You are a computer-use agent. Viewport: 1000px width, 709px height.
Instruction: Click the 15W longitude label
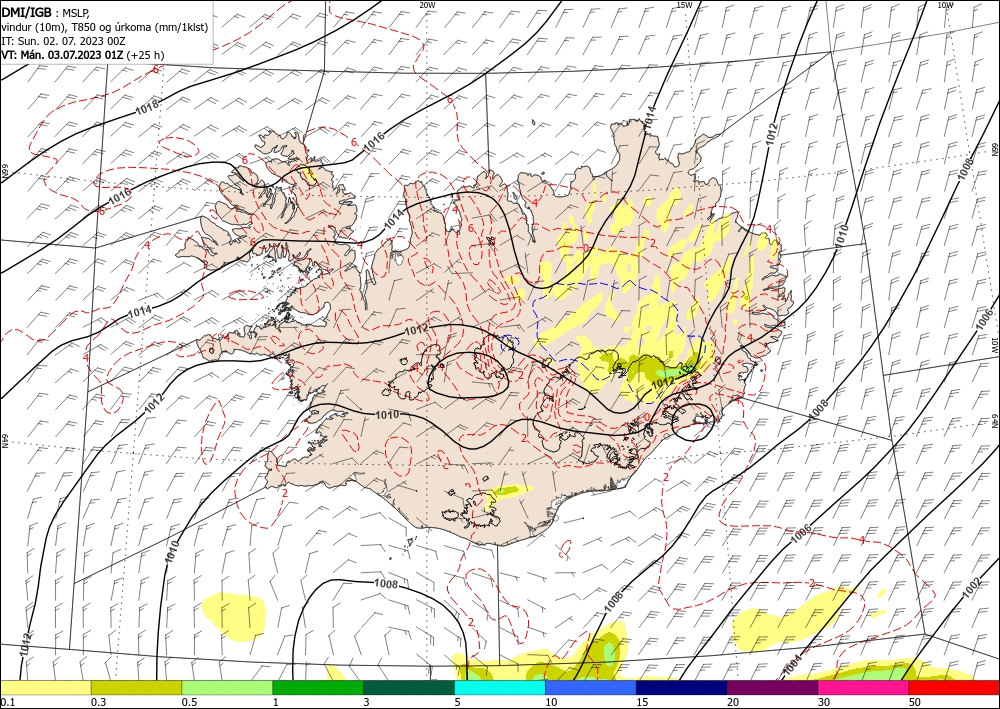point(684,4)
